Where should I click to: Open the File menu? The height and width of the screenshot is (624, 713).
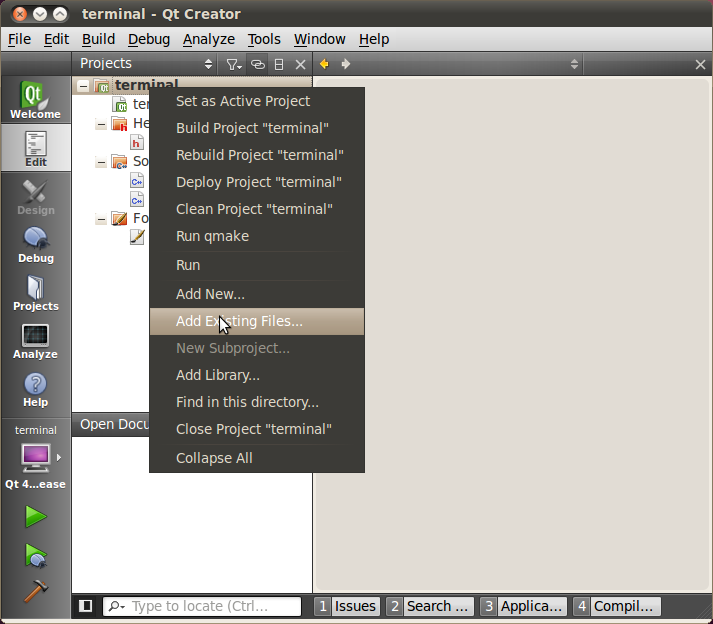click(20, 39)
